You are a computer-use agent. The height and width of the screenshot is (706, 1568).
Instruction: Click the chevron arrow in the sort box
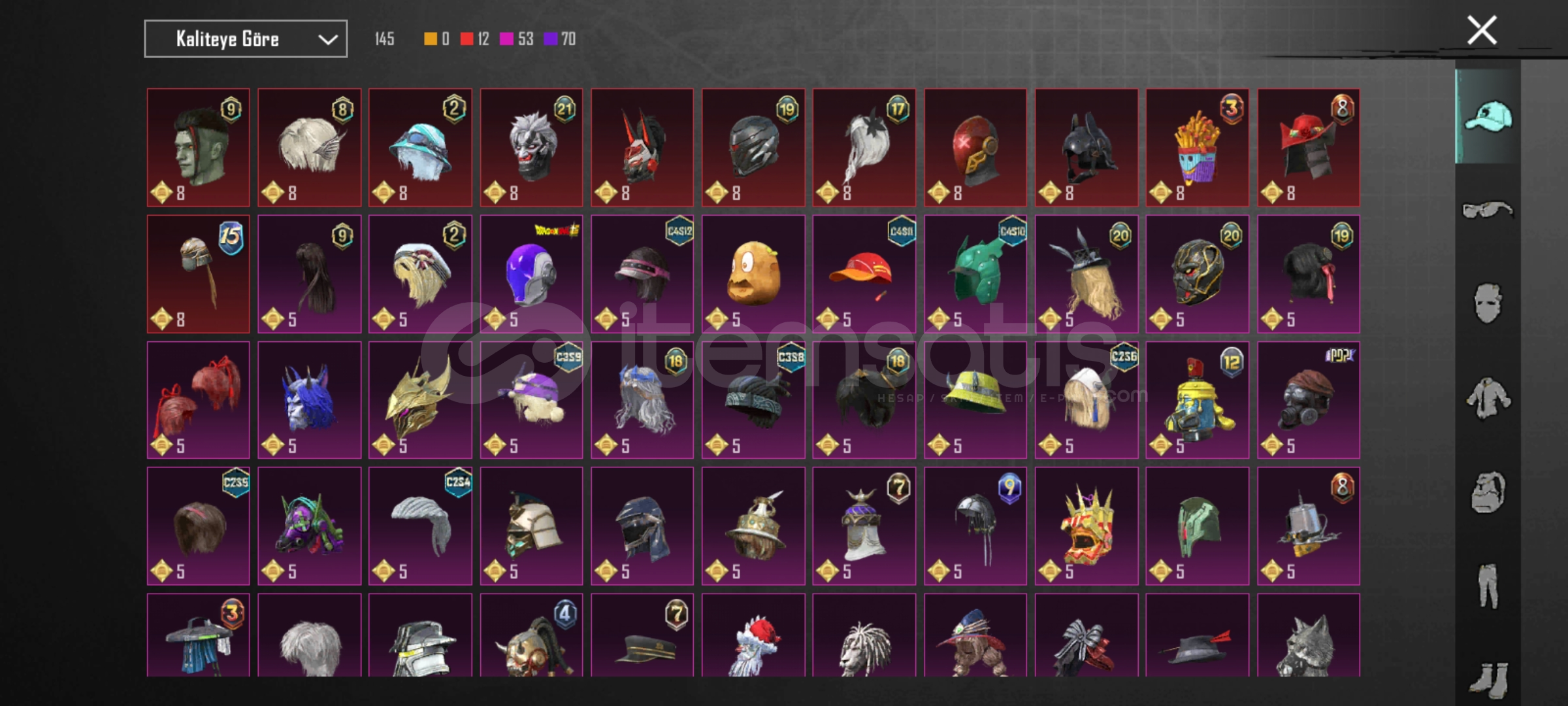[x=327, y=40]
